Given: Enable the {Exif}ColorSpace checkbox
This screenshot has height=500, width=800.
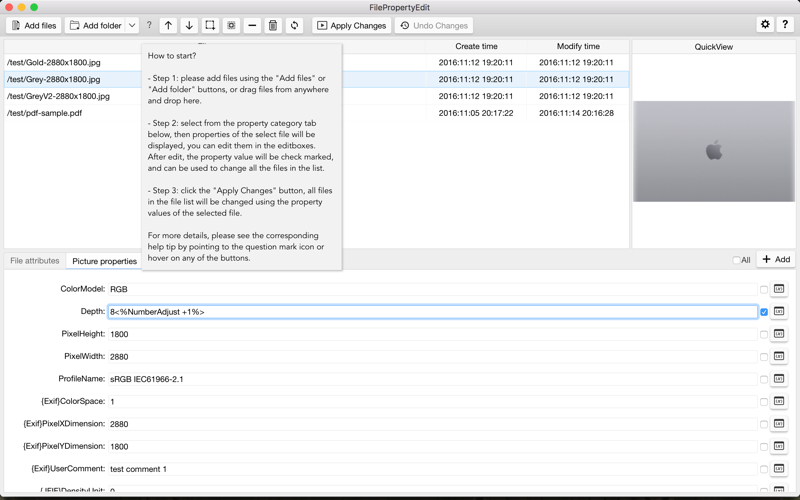Looking at the screenshot, I should 764,402.
